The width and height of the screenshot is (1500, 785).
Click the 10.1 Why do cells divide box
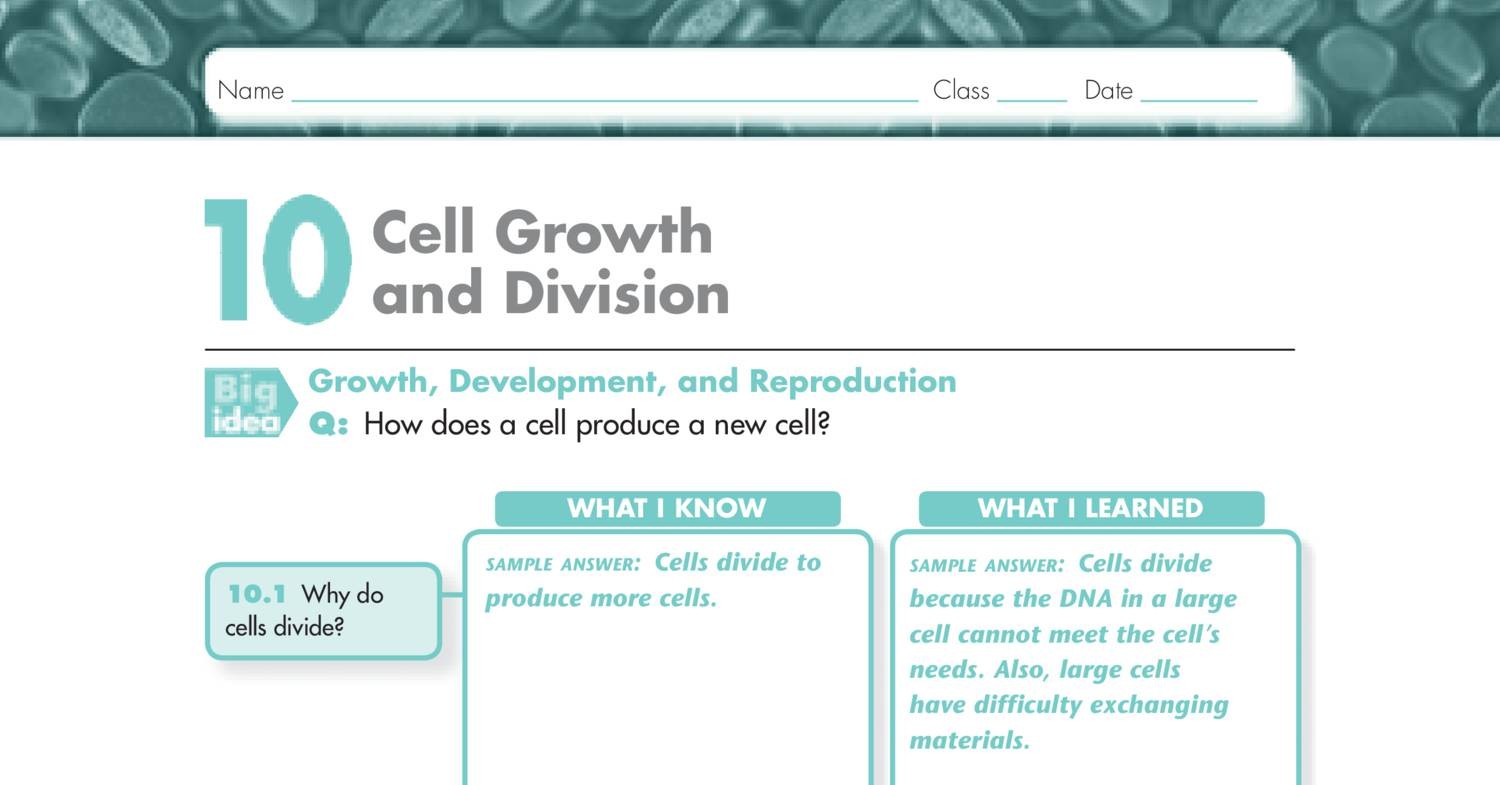(323, 611)
